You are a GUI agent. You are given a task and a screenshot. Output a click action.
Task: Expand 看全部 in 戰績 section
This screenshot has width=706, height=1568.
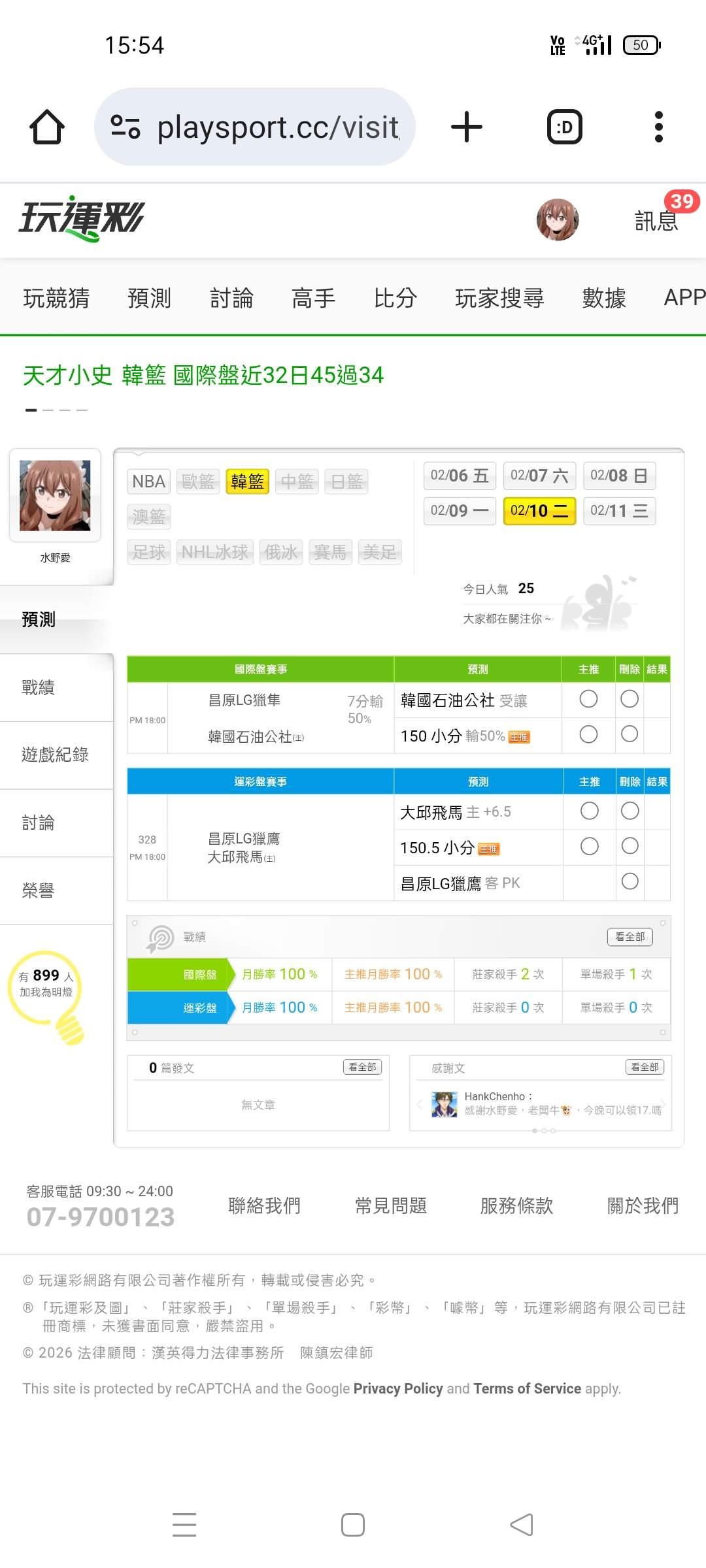click(630, 937)
